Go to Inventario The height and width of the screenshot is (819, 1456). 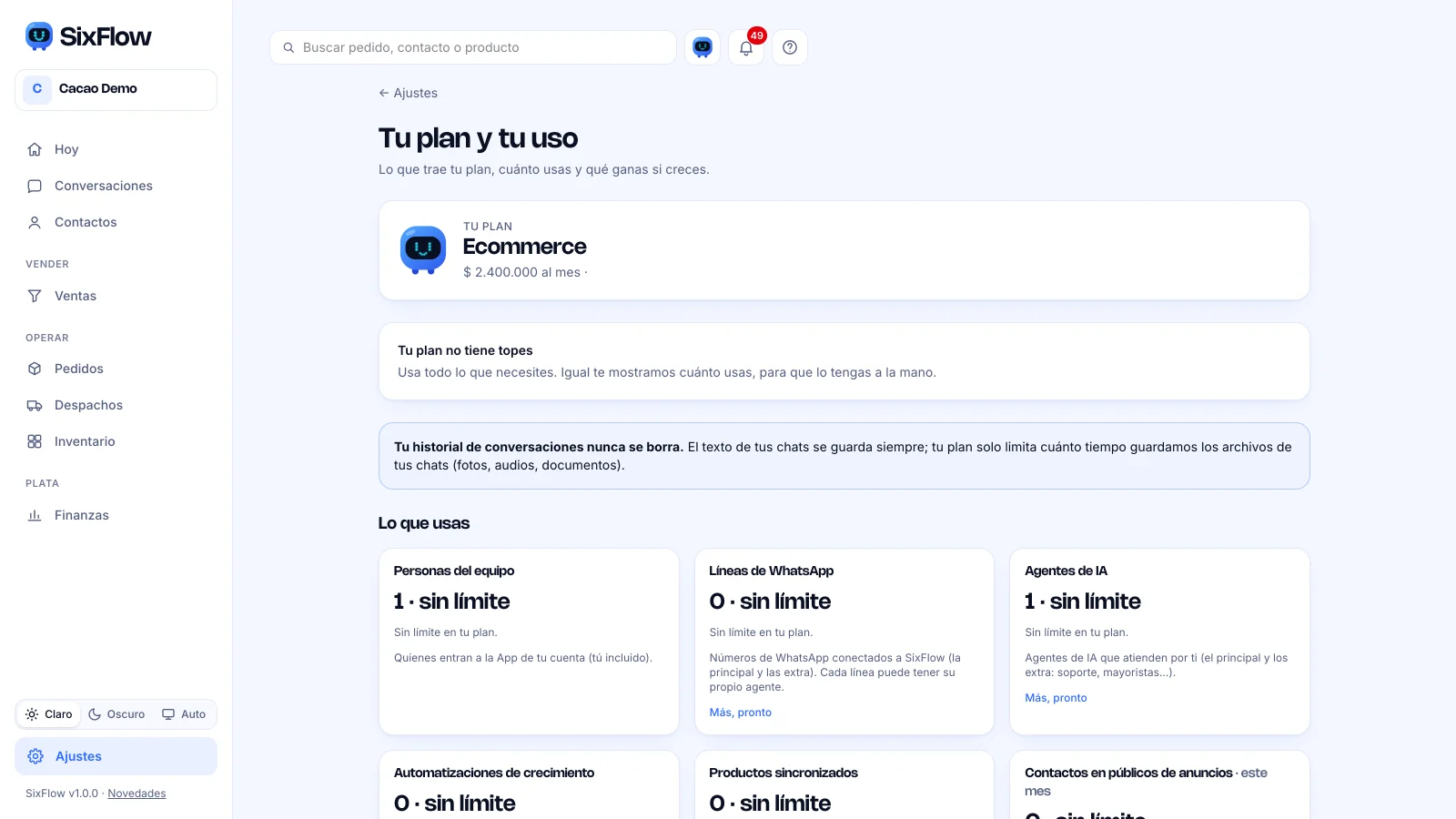(116, 441)
